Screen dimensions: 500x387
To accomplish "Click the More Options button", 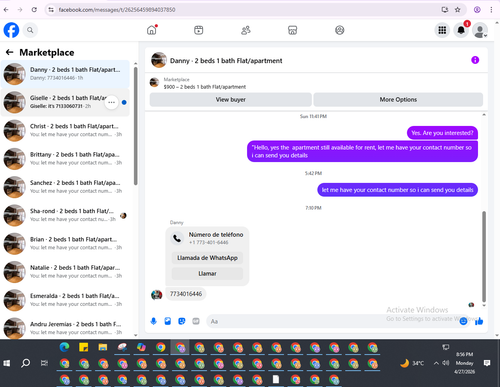I will (398, 99).
